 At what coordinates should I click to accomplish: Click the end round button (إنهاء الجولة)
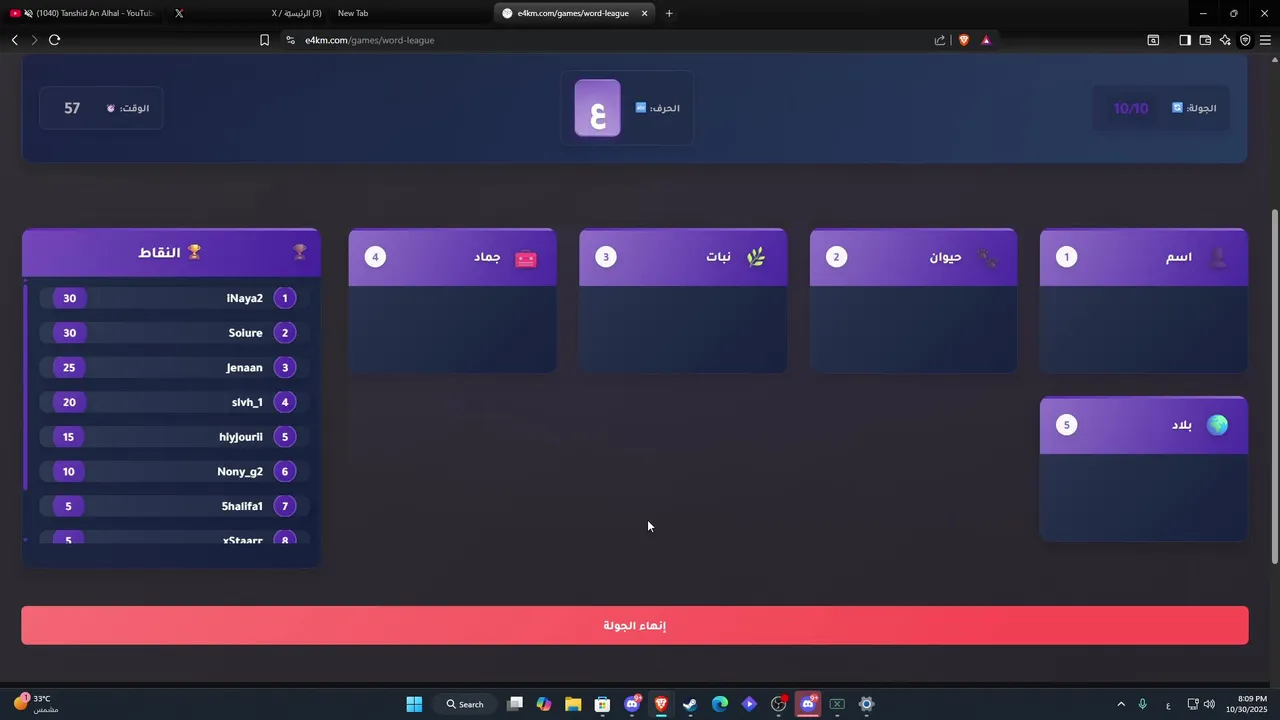click(635, 625)
